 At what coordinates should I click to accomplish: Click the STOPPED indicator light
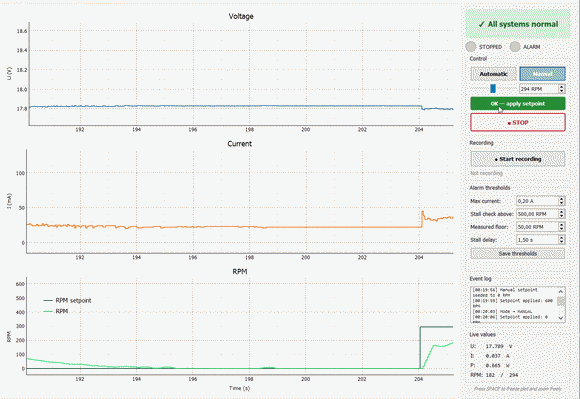click(471, 47)
